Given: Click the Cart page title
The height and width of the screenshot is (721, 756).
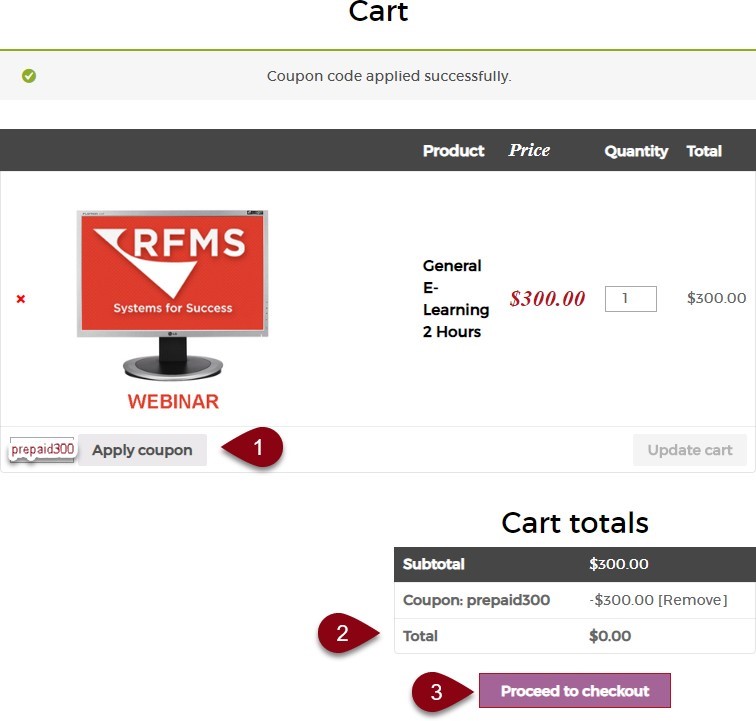Looking at the screenshot, I should coord(378,12).
